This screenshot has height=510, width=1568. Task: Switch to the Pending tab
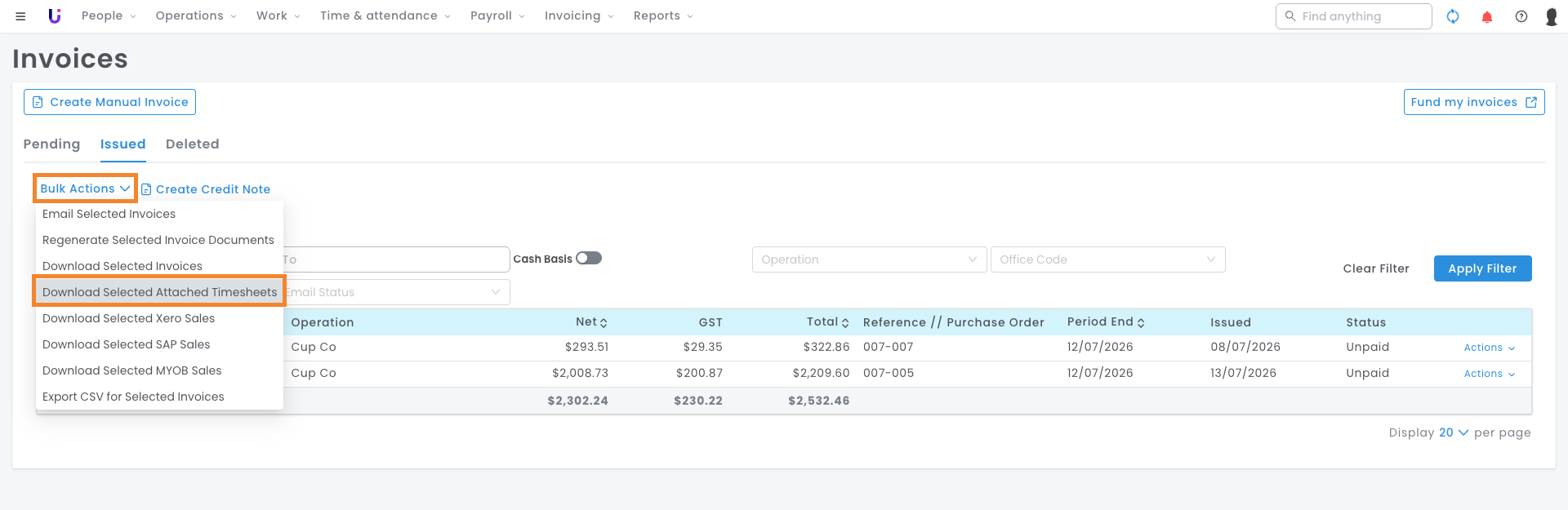[x=51, y=144]
